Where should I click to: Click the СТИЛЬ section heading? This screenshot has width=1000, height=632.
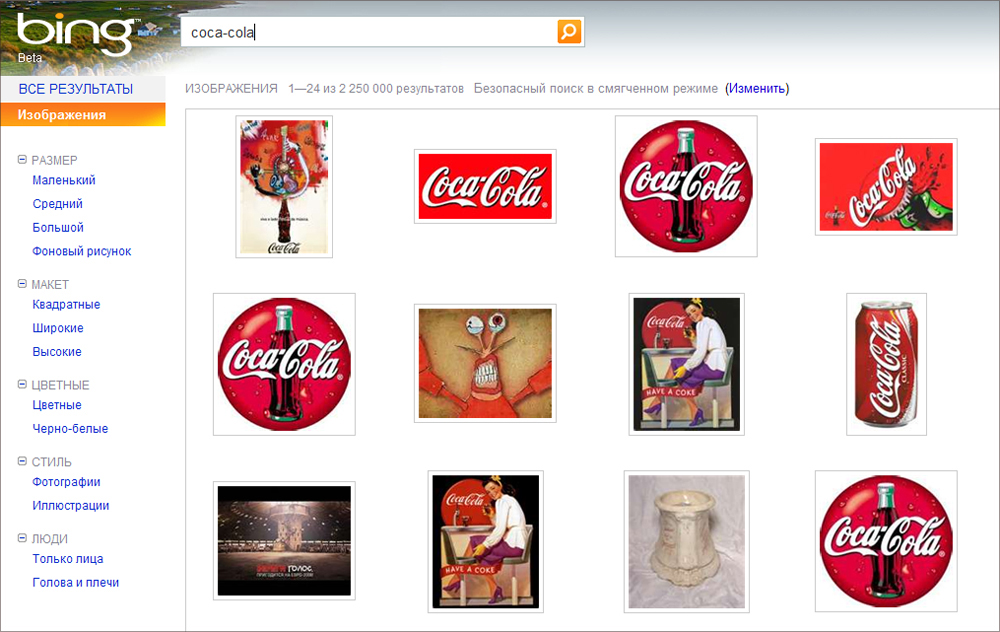[x=51, y=462]
